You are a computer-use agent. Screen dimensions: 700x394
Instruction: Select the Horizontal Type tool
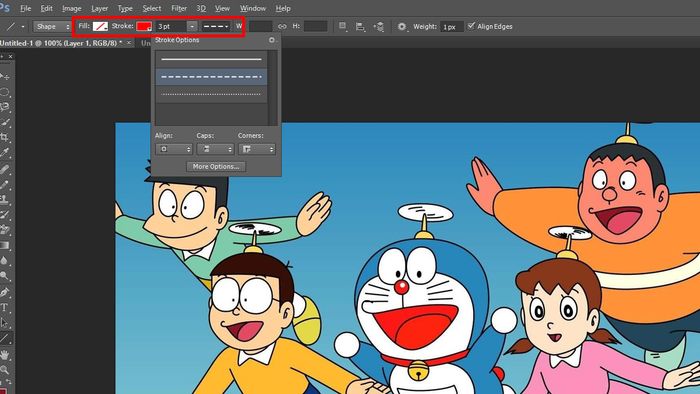tap(4, 307)
